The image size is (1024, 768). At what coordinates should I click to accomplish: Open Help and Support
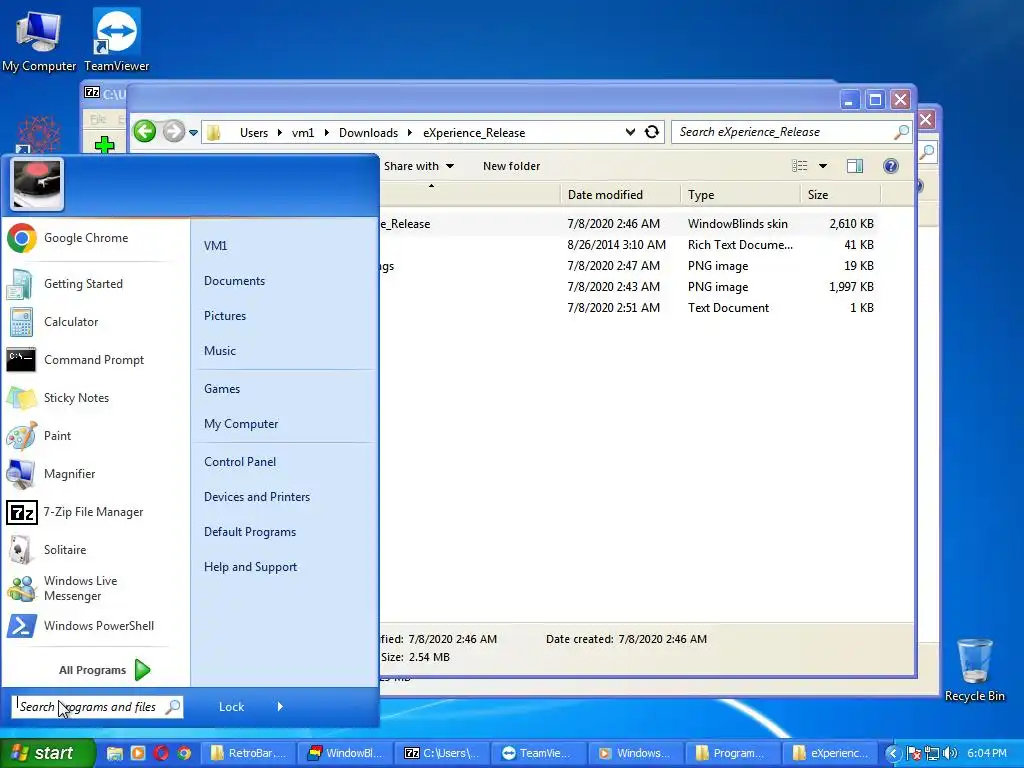pyautogui.click(x=250, y=567)
